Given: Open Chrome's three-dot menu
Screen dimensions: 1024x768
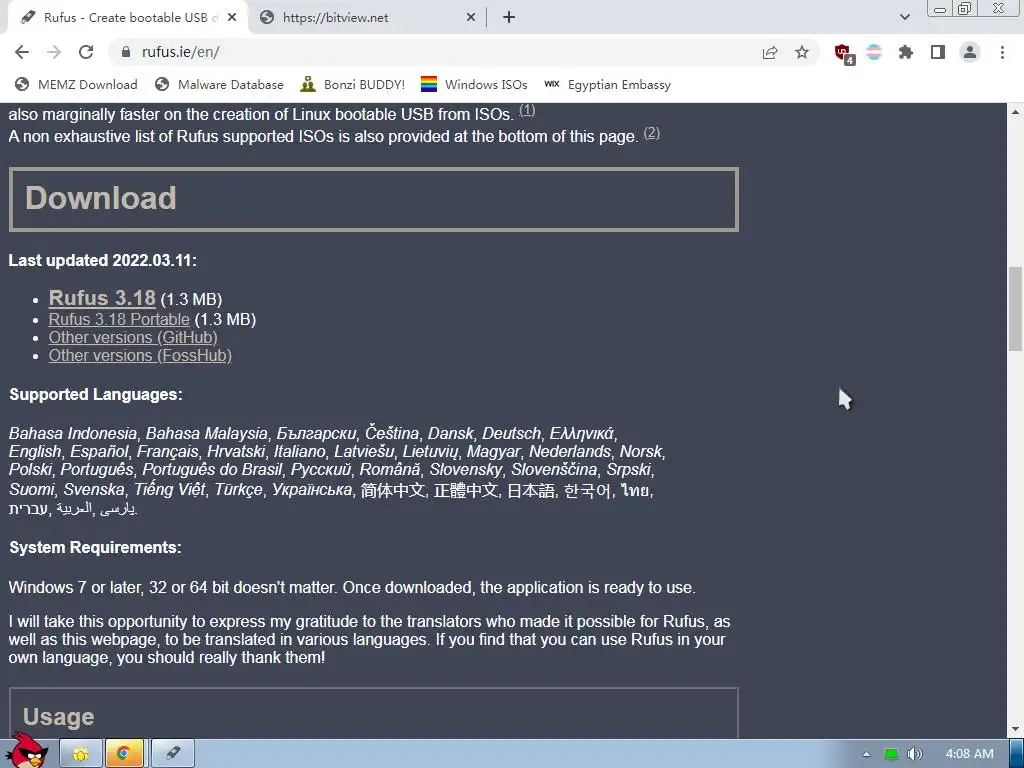Looking at the screenshot, I should click(1002, 52).
